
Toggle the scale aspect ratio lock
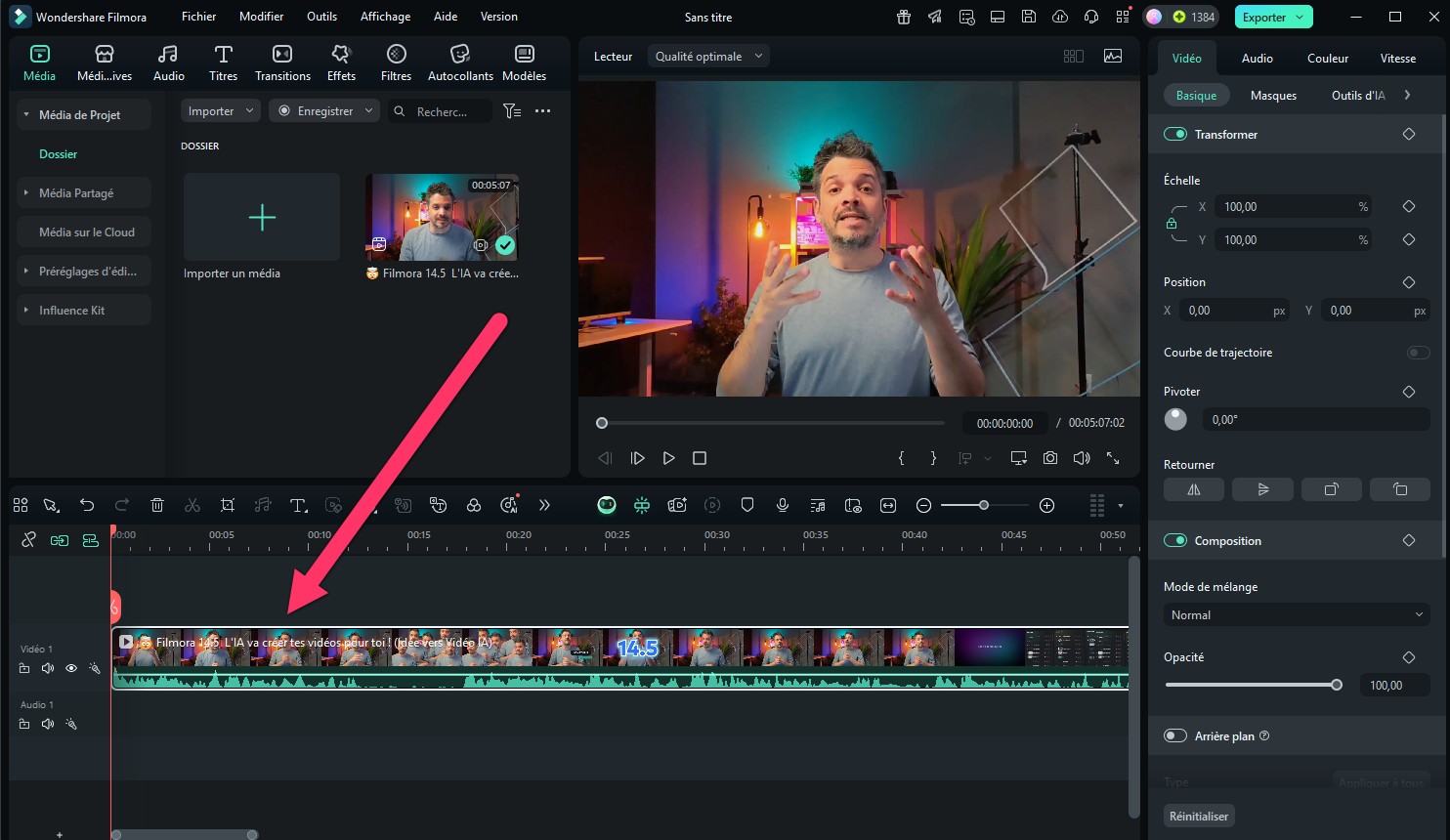click(1172, 223)
